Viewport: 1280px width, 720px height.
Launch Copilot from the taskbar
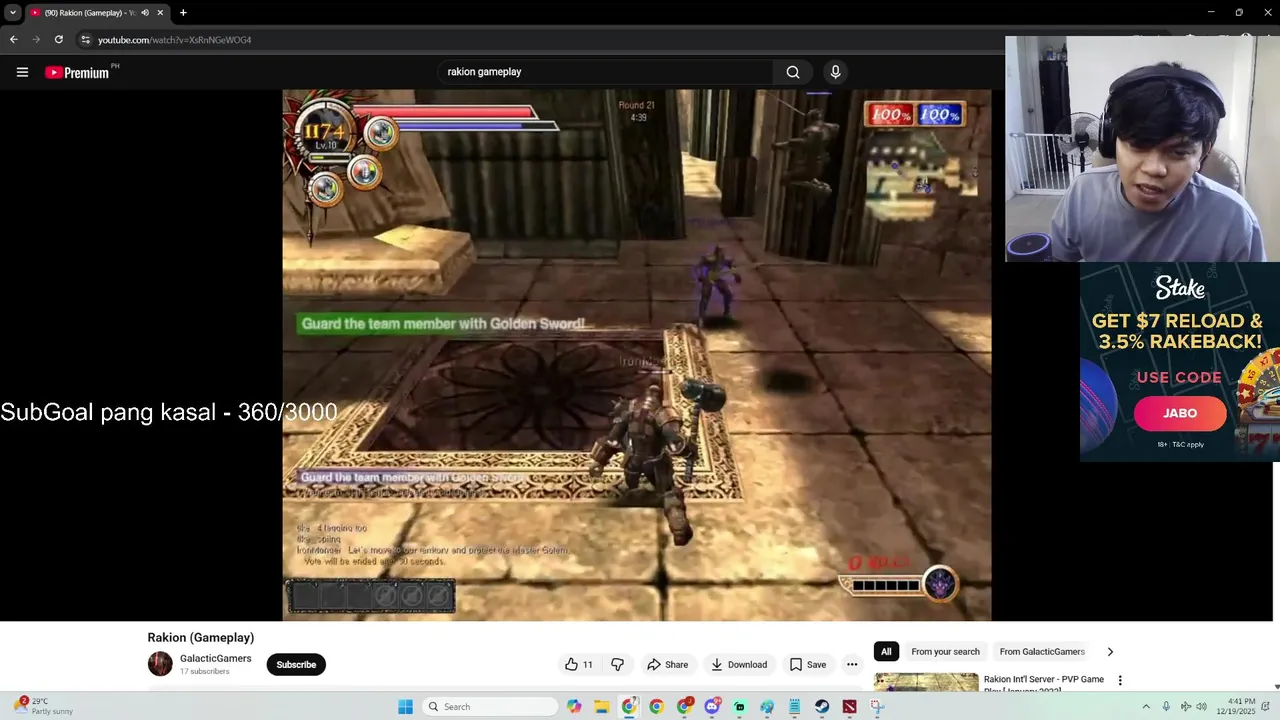pos(574,707)
